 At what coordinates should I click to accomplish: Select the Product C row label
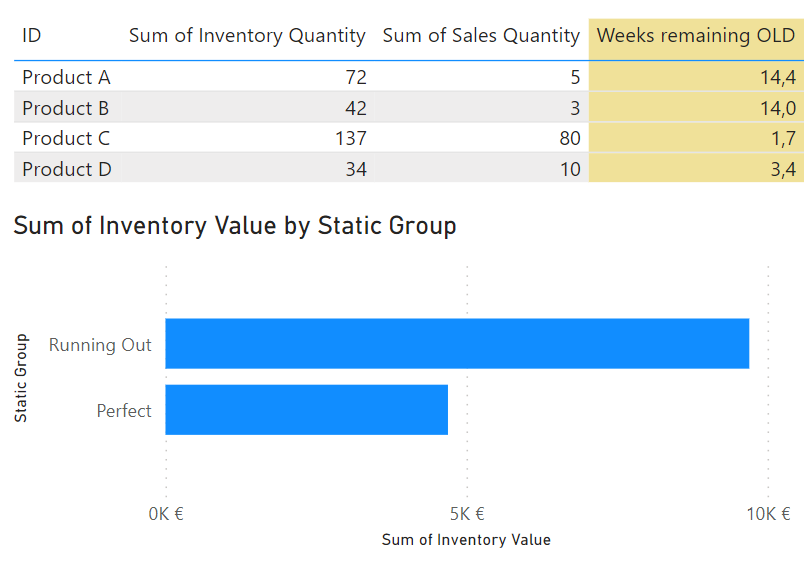pos(66,138)
